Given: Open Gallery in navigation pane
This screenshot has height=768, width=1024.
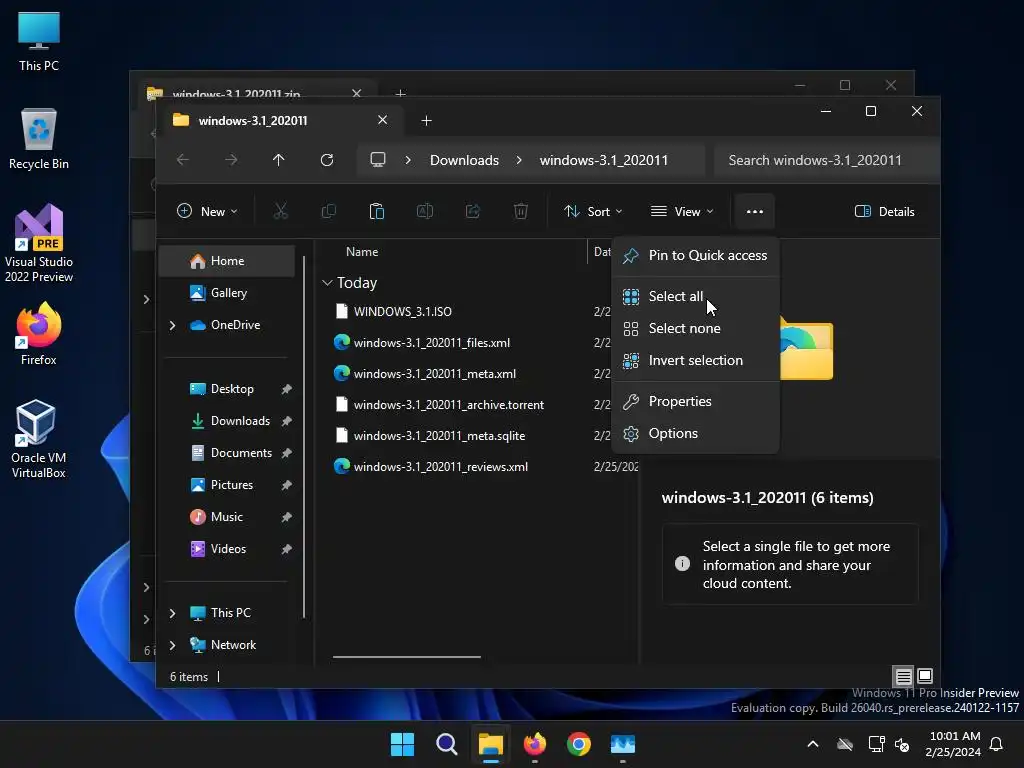Looking at the screenshot, I should point(227,293).
